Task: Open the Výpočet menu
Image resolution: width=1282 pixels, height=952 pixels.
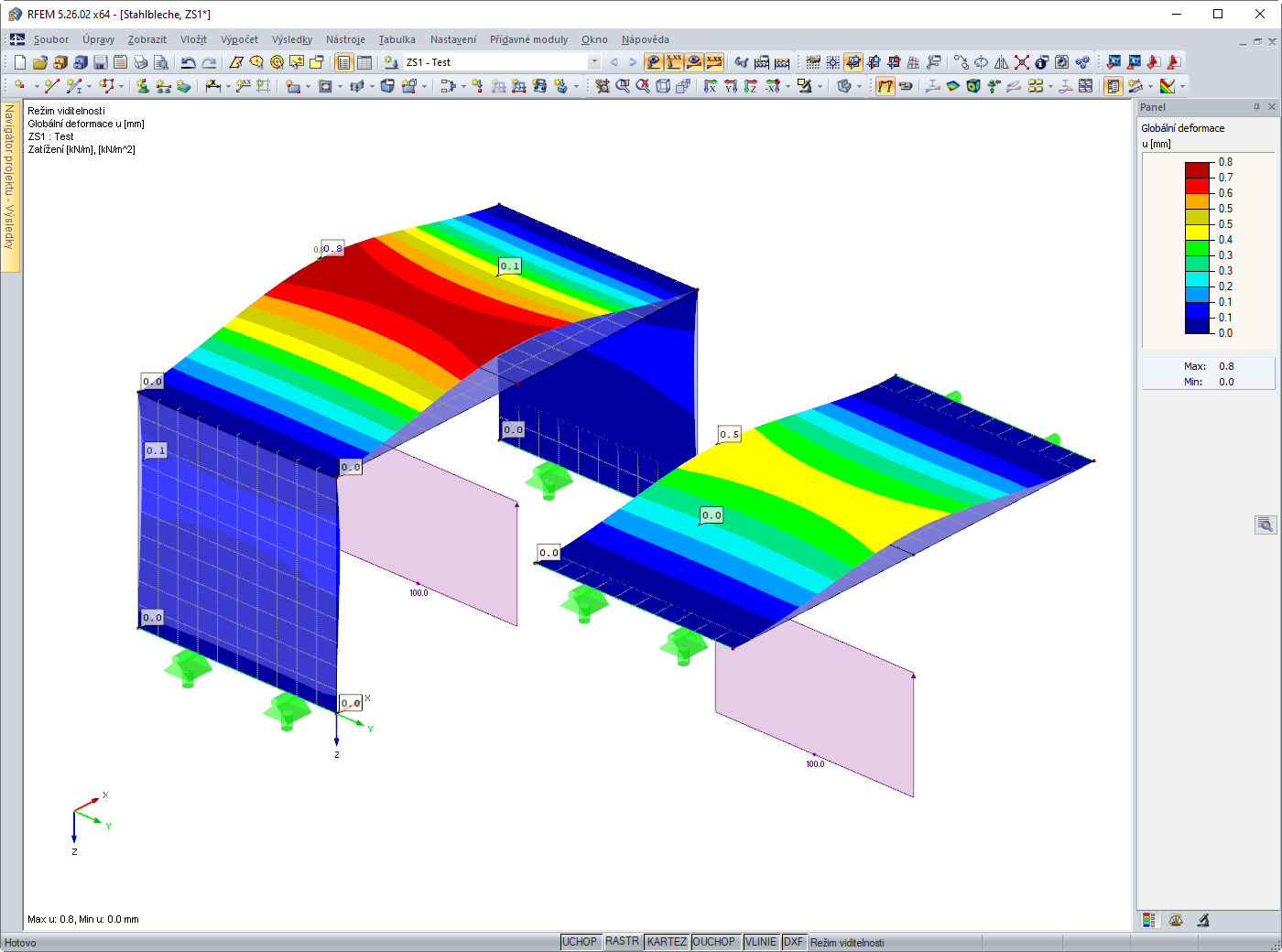Action: [239, 39]
